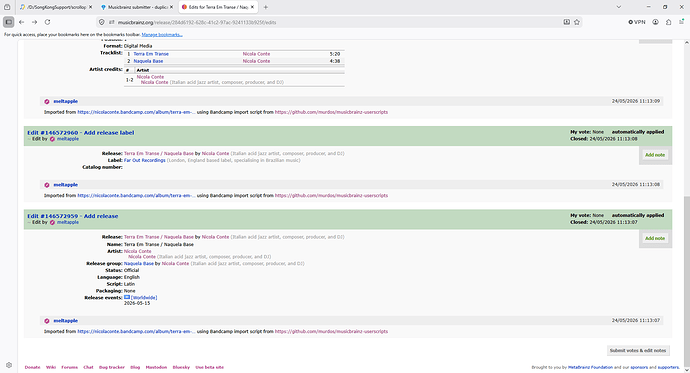
Task: Open the Firefox account icon
Action: pos(656,22)
